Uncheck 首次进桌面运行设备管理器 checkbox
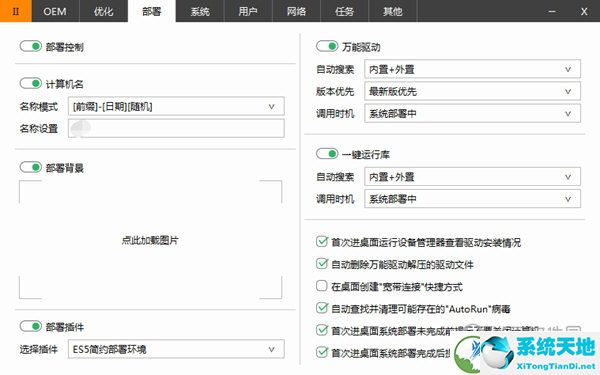The height and width of the screenshot is (375, 600). tap(322, 241)
